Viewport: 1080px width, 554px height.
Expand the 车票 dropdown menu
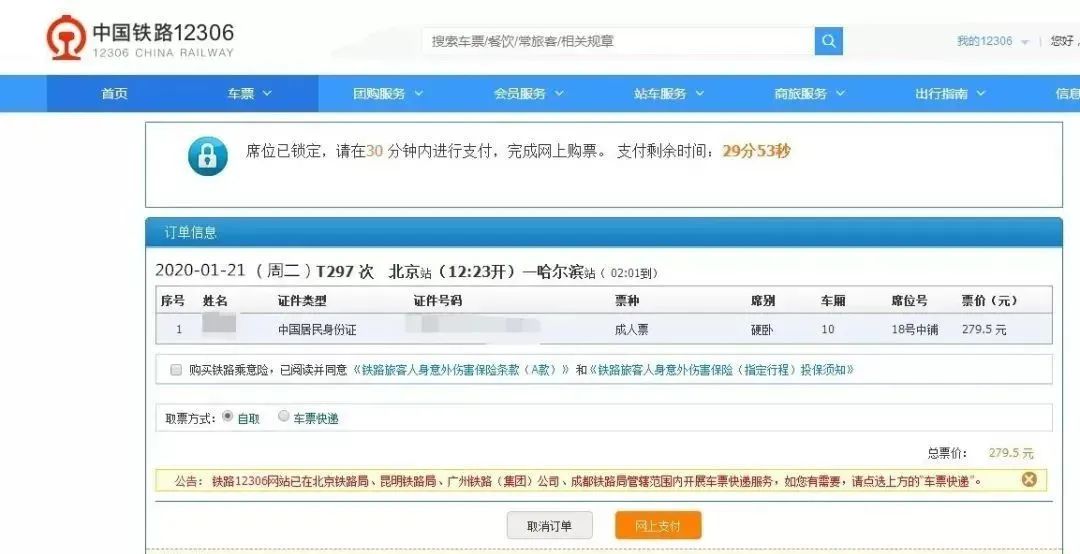pyautogui.click(x=249, y=94)
